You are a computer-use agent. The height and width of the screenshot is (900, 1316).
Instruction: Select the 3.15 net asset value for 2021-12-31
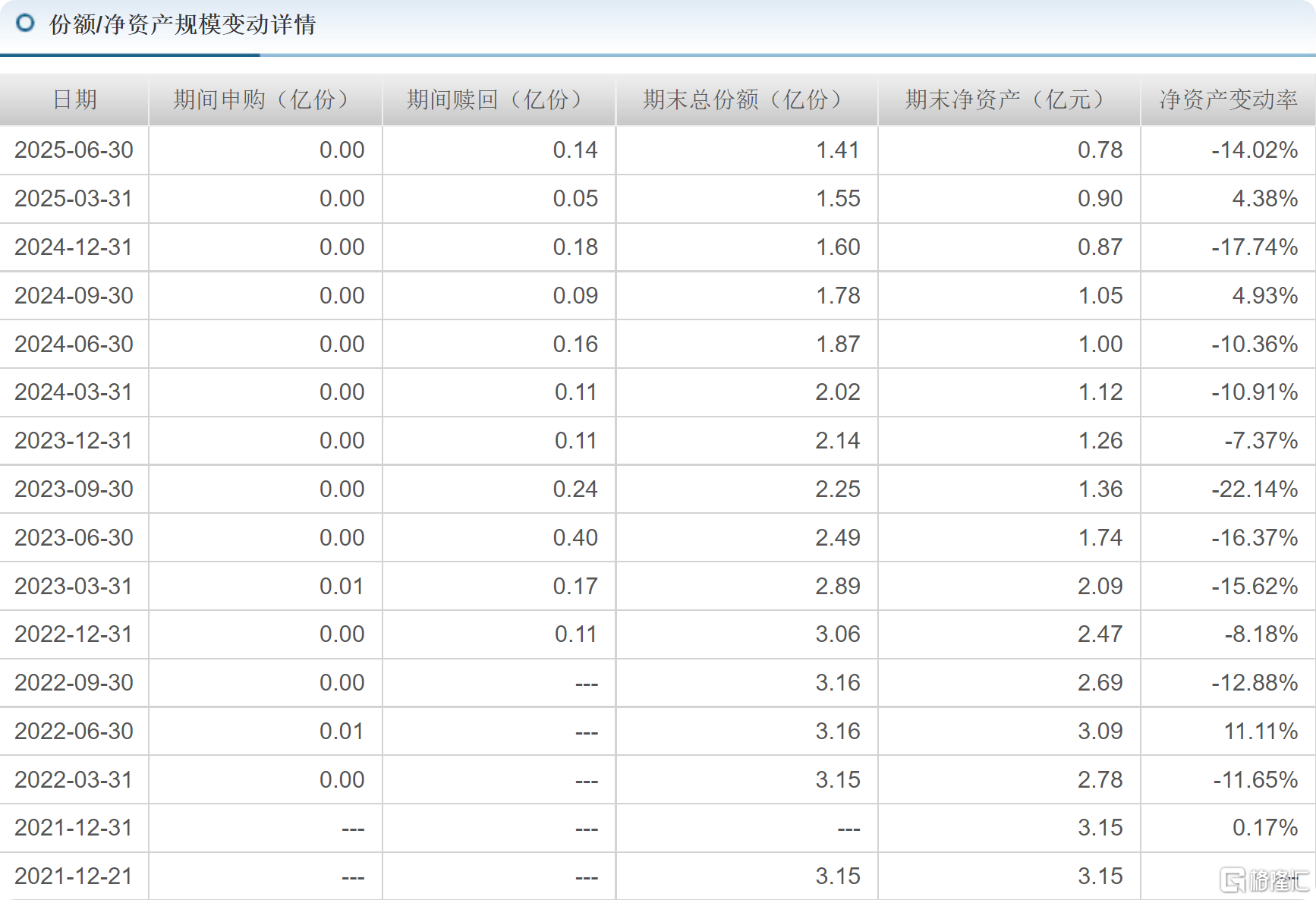tap(1103, 828)
